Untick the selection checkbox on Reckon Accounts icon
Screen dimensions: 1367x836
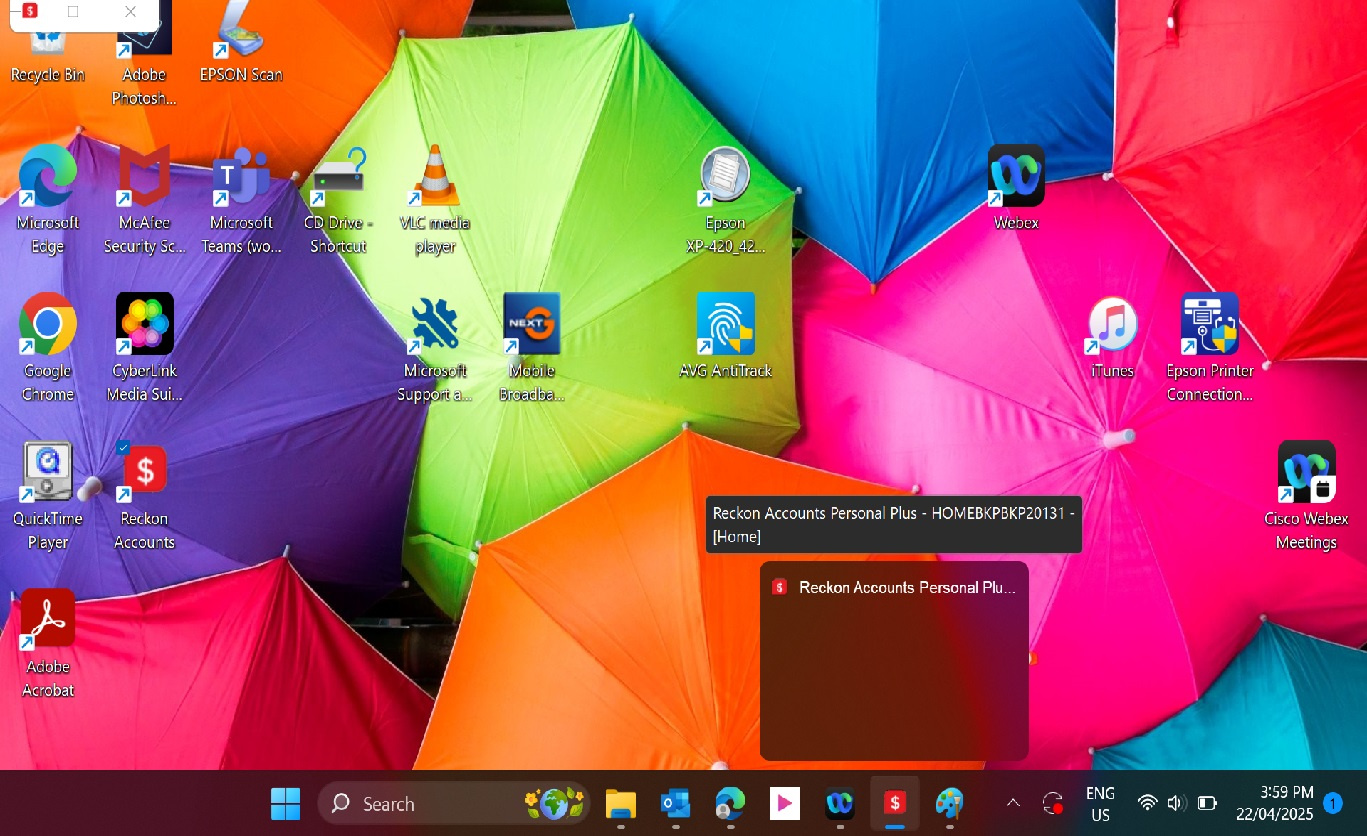(x=123, y=447)
